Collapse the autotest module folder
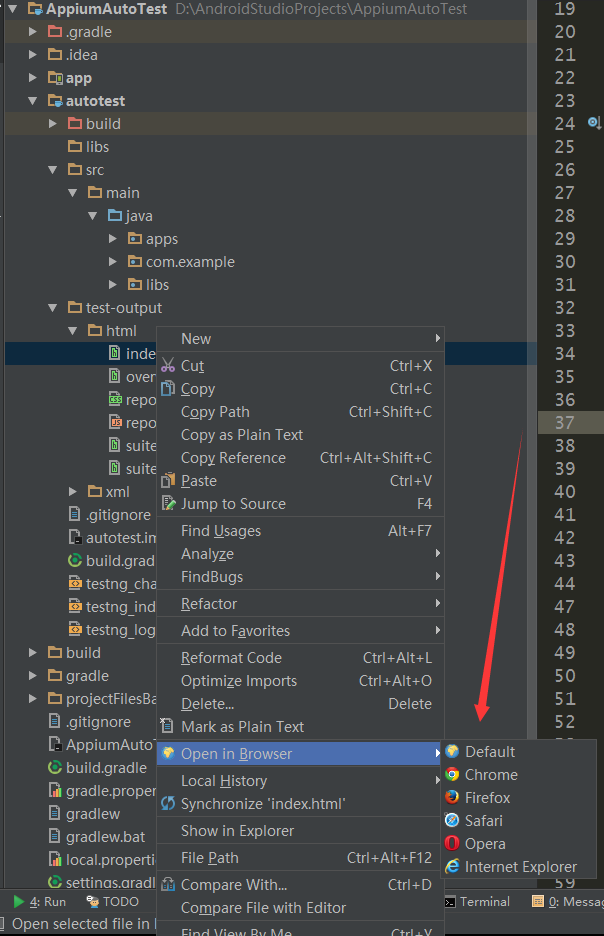The image size is (604, 936). 33,101
